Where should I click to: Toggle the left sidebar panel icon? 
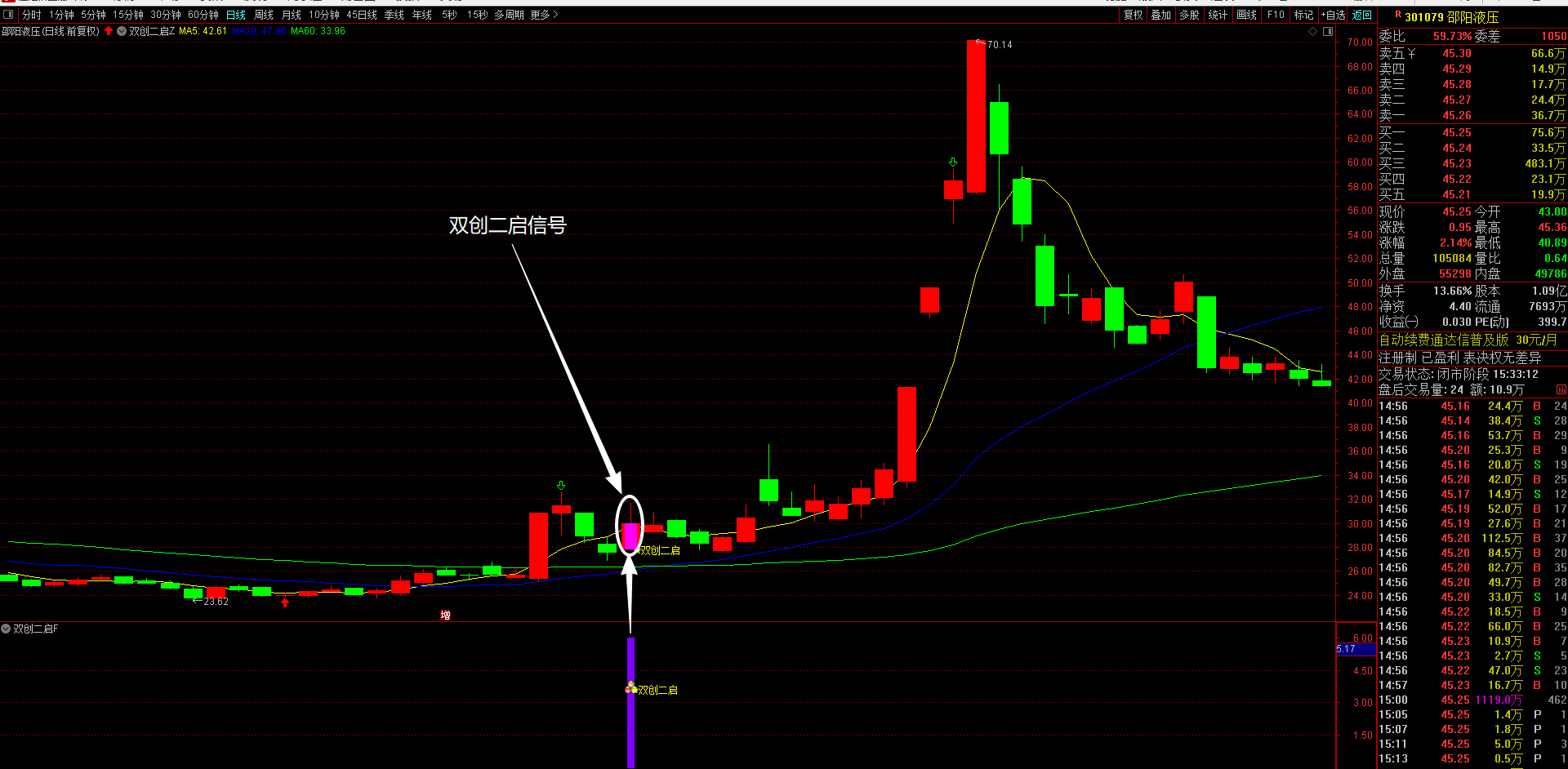tap(8, 15)
